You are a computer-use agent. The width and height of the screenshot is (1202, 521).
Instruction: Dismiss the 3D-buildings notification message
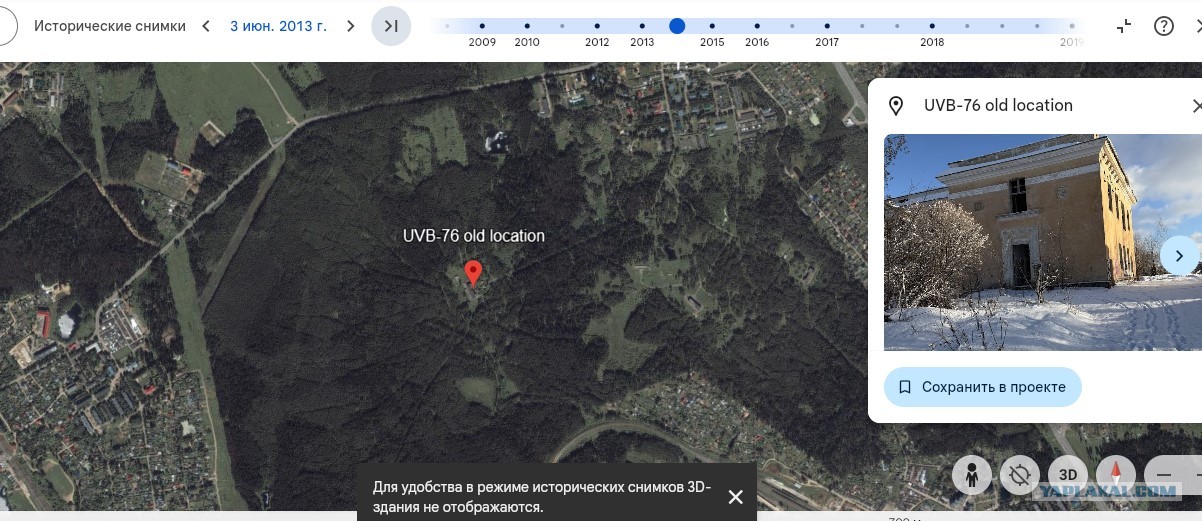click(735, 496)
